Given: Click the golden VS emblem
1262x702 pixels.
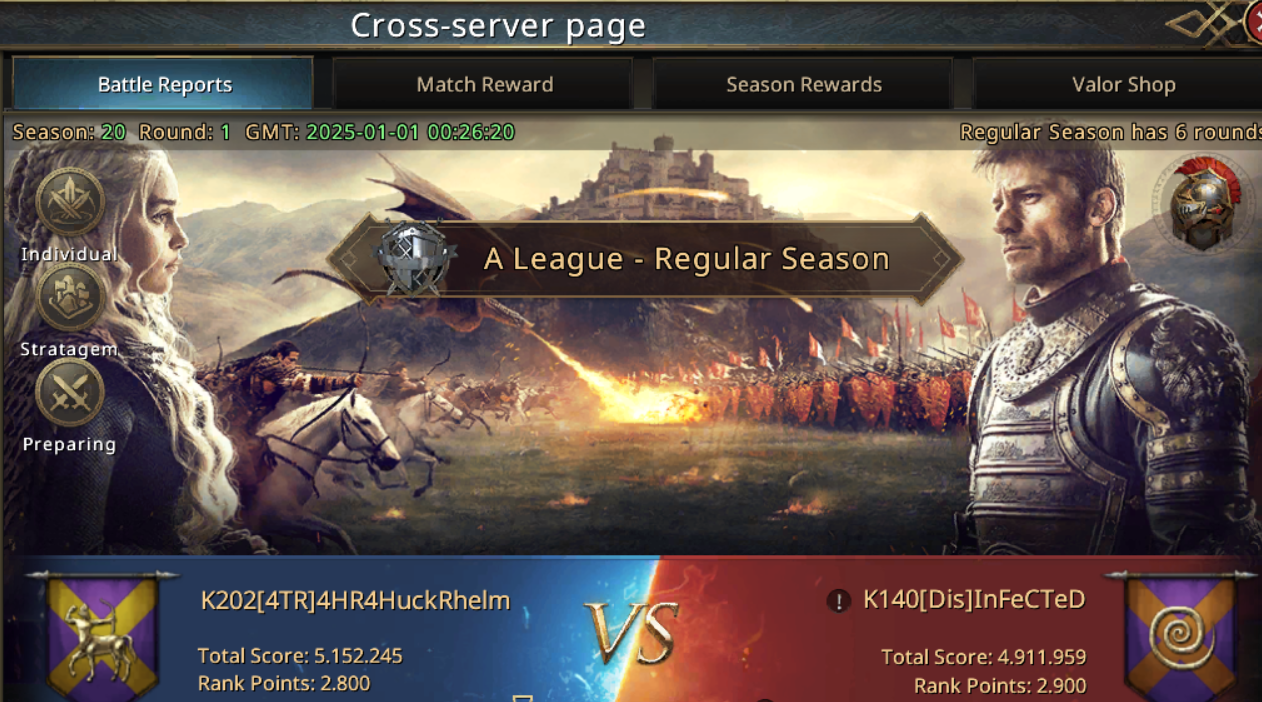Looking at the screenshot, I should pos(632,633).
